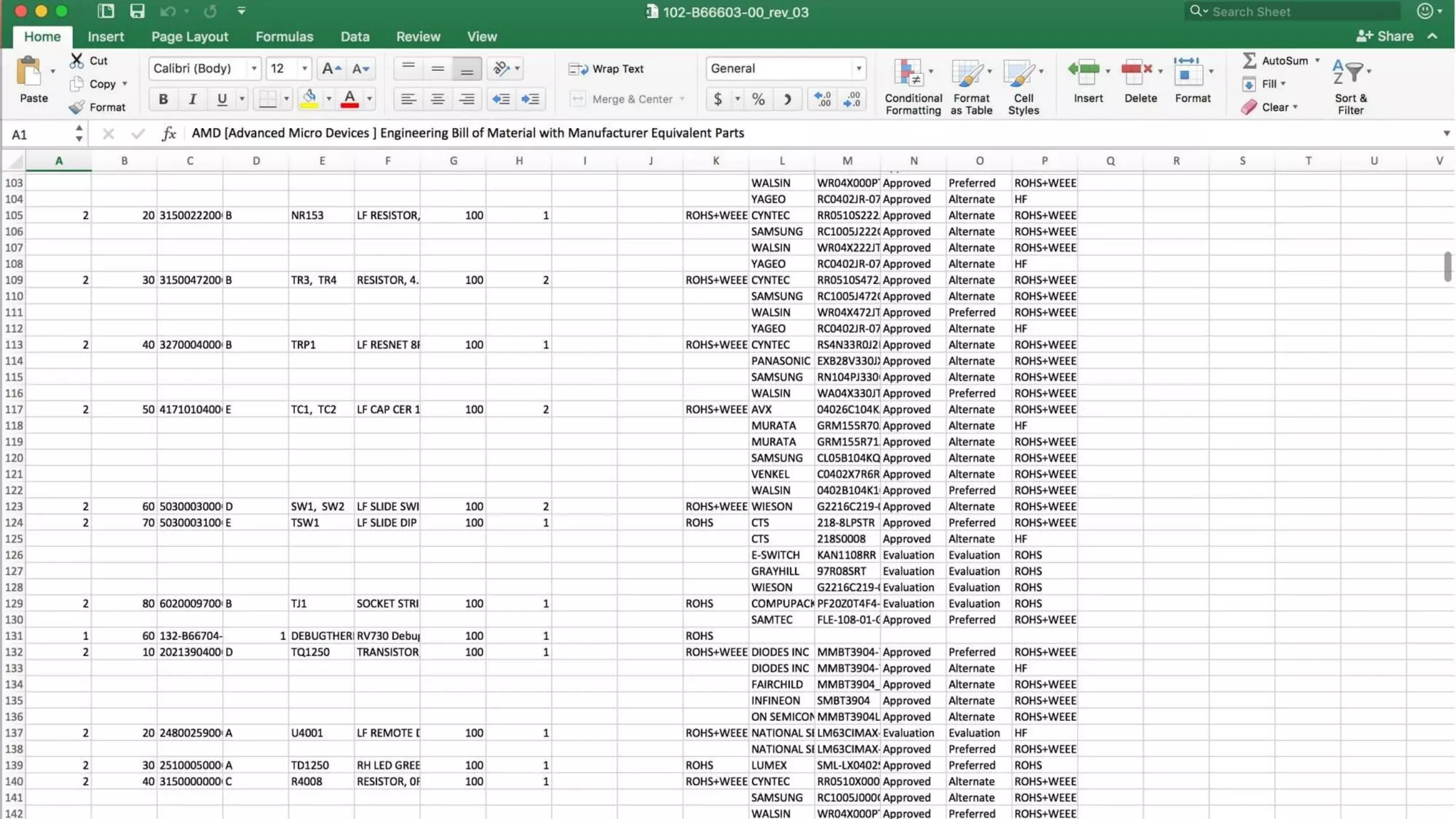1456x819 pixels.
Task: Toggle Wrap Text on
Action: [x=606, y=69]
